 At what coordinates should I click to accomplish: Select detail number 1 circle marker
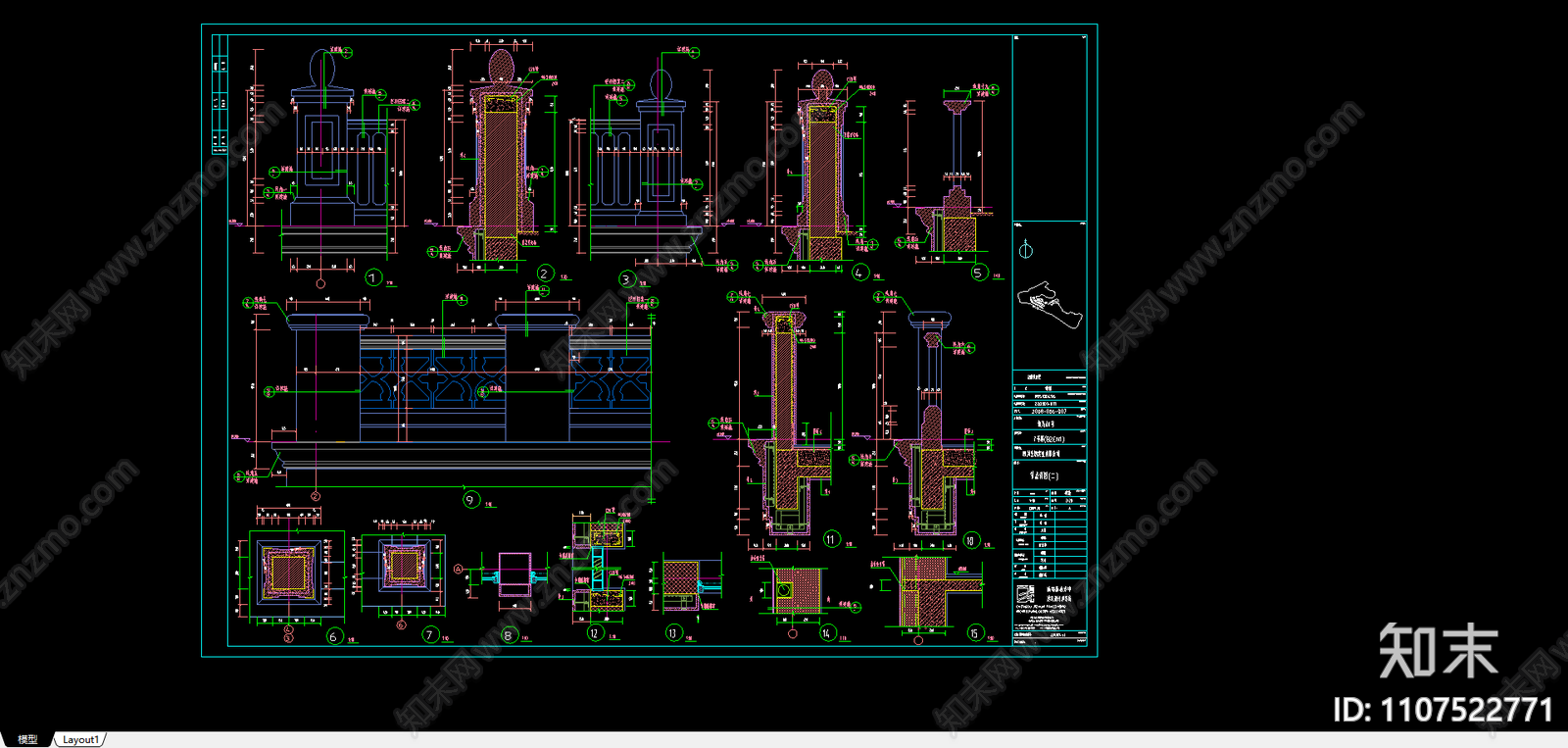tap(372, 277)
